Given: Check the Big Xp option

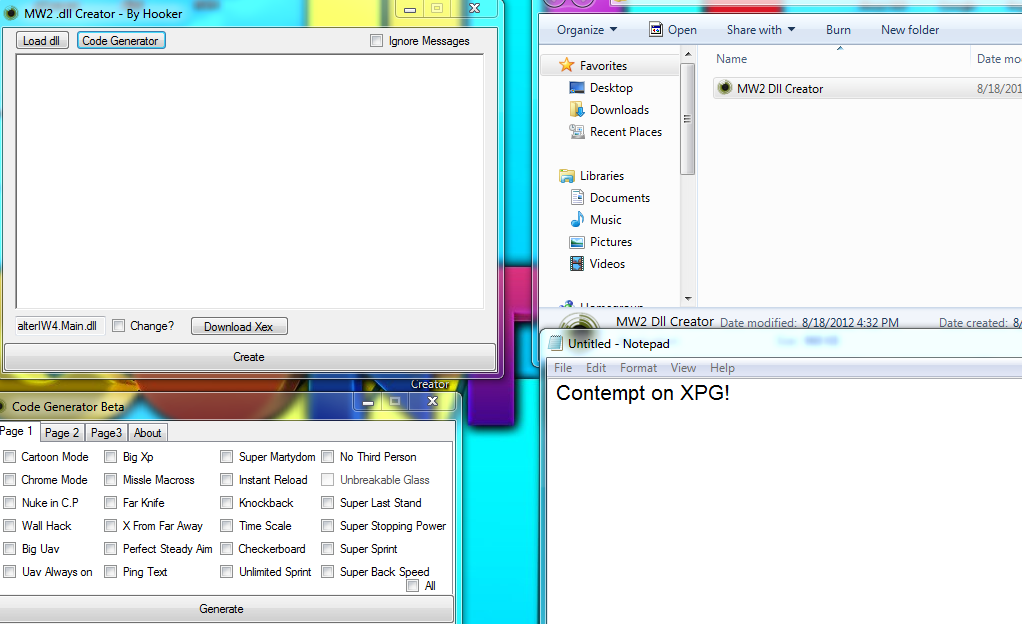Looking at the screenshot, I should pyautogui.click(x=111, y=456).
